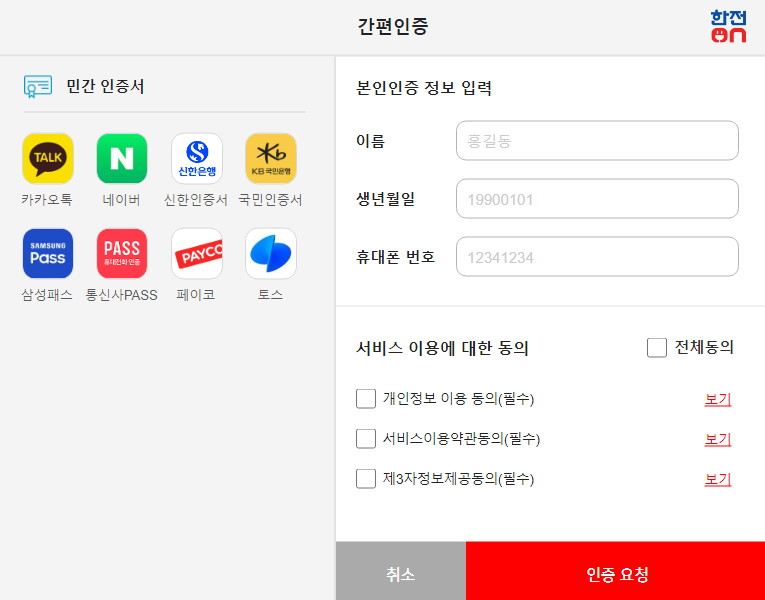Screen dimensions: 765x600
Task: Focus the 생년월일 input field
Action: pyautogui.click(x=597, y=199)
